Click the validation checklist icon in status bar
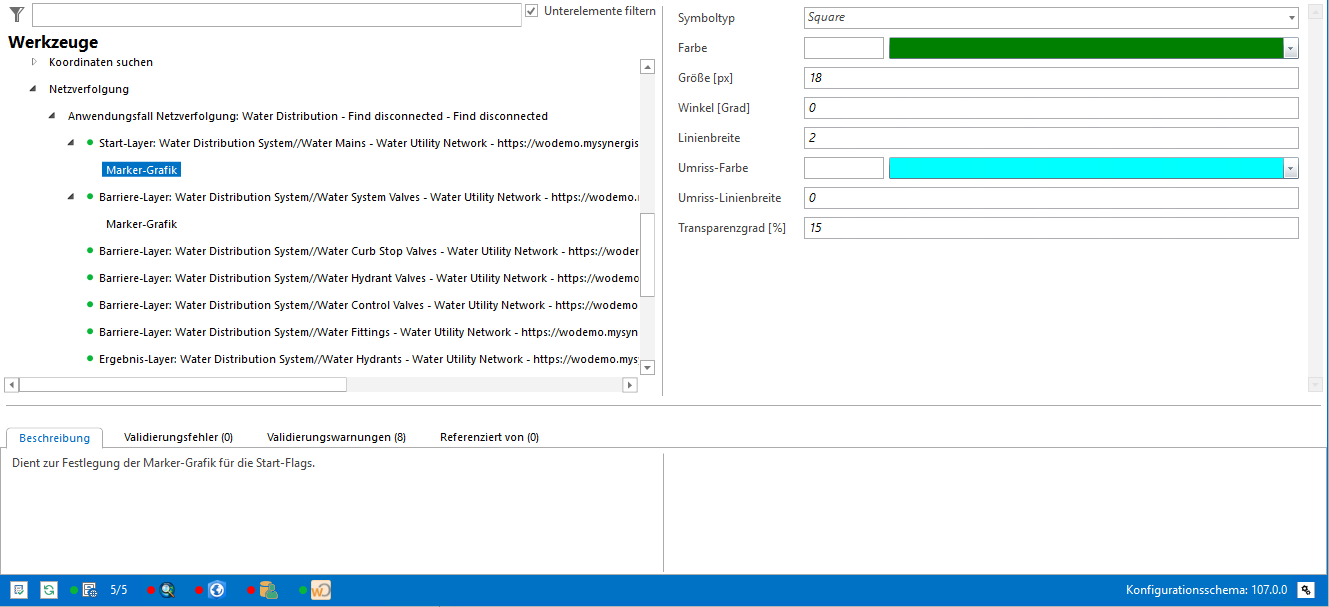The width and height of the screenshot is (1329, 607). (x=18, y=590)
